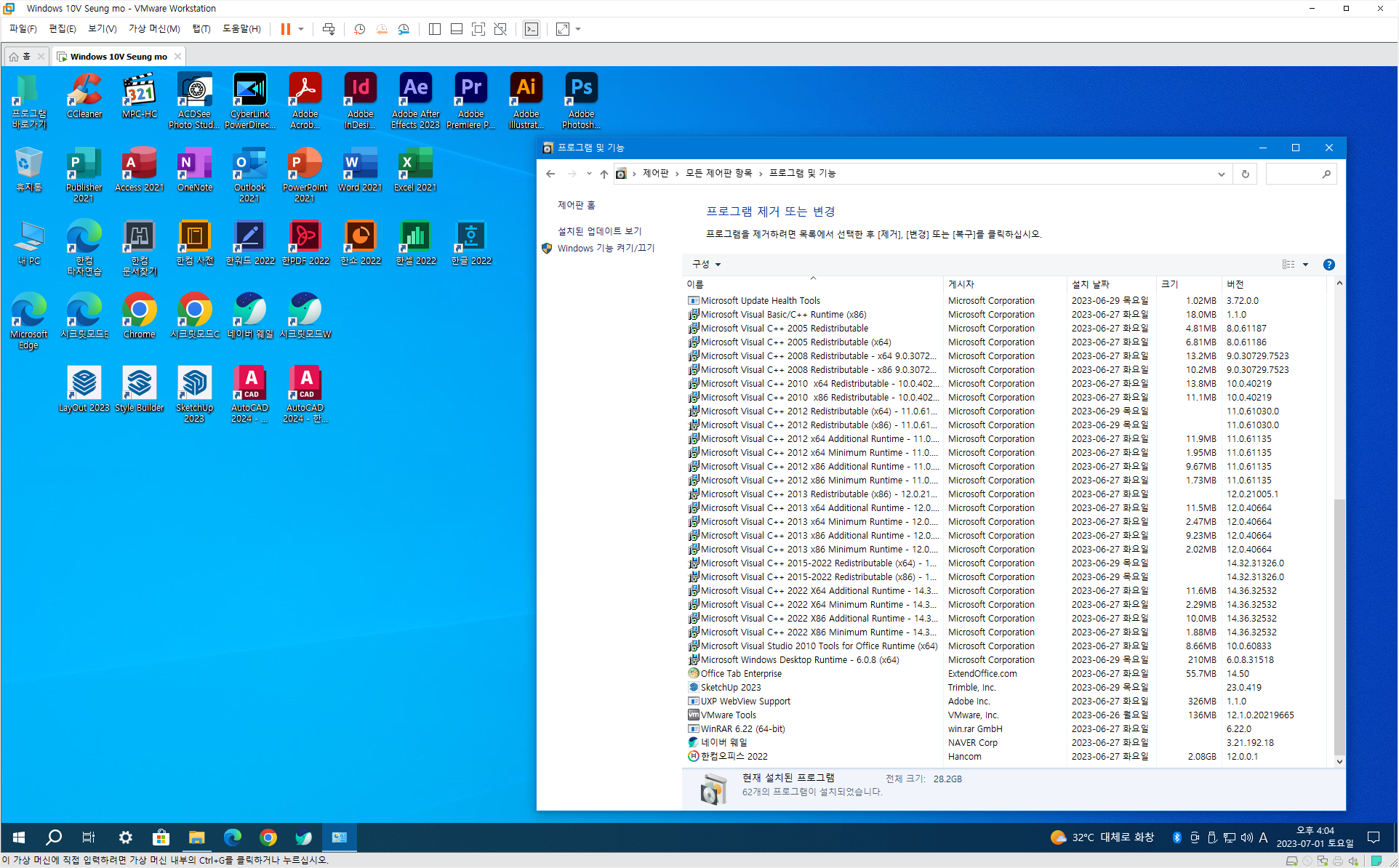
Task: Click the 제어판 홈 link
Action: [x=576, y=206]
